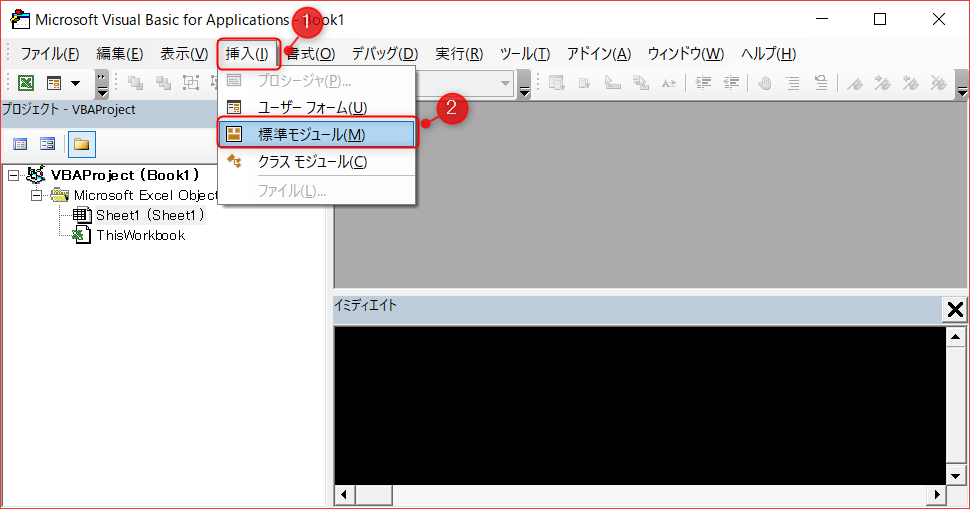Open the 編集(E) menu
Viewport: 970px width, 509px height.
click(x=119, y=54)
